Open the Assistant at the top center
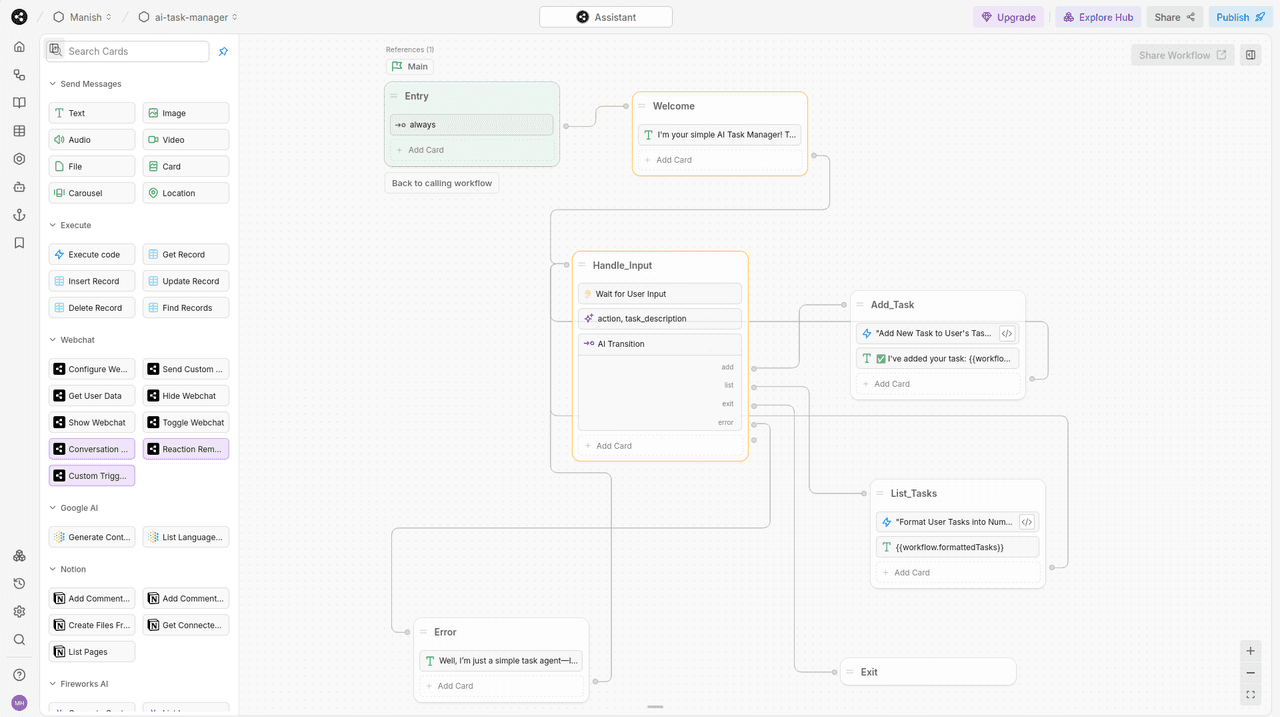The width and height of the screenshot is (1280, 717). (605, 17)
